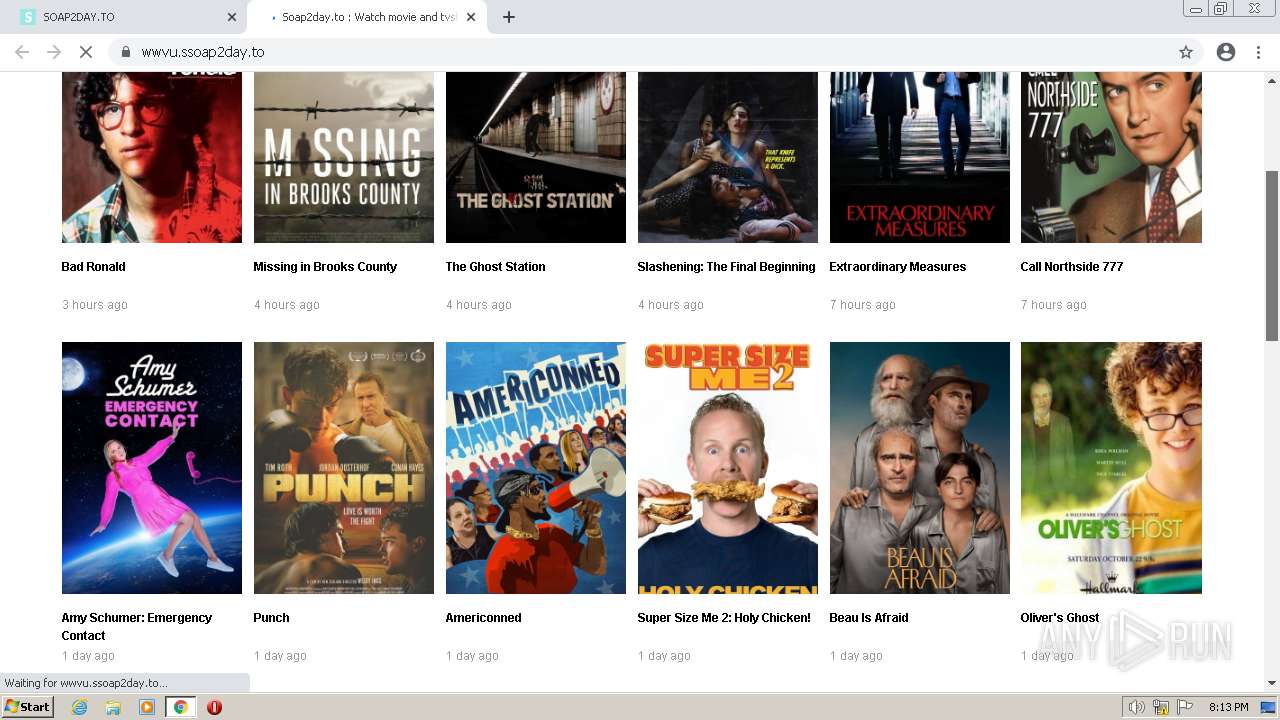Open the Bad Ronald poster
Screen dimensions: 1280x720
click(x=152, y=157)
